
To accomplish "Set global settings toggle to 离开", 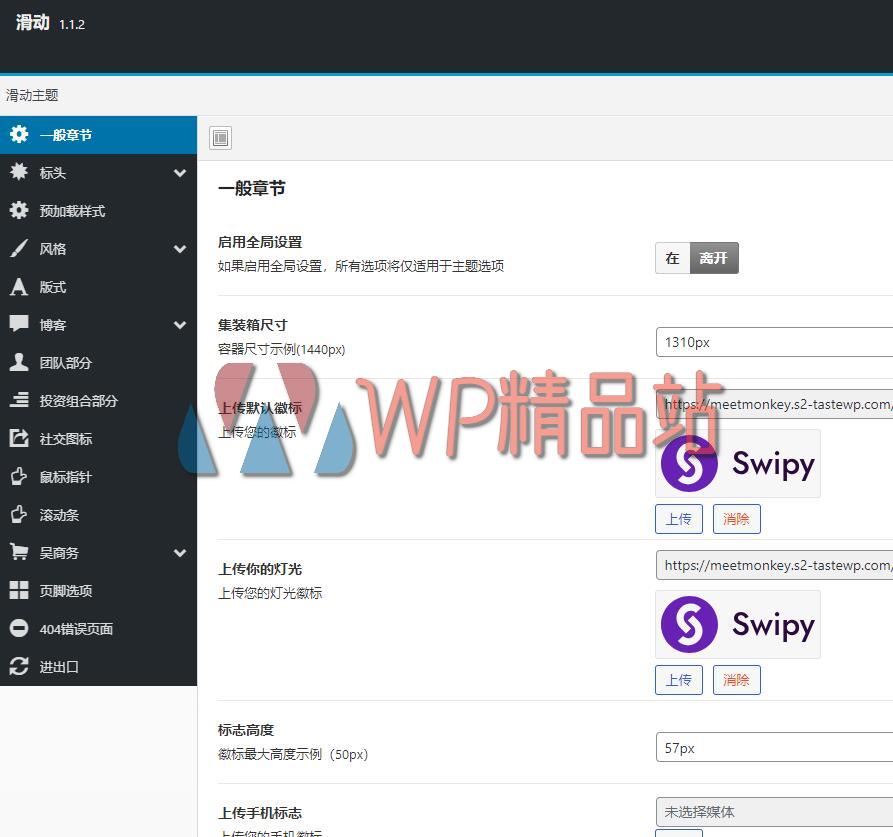I will coord(714,258).
